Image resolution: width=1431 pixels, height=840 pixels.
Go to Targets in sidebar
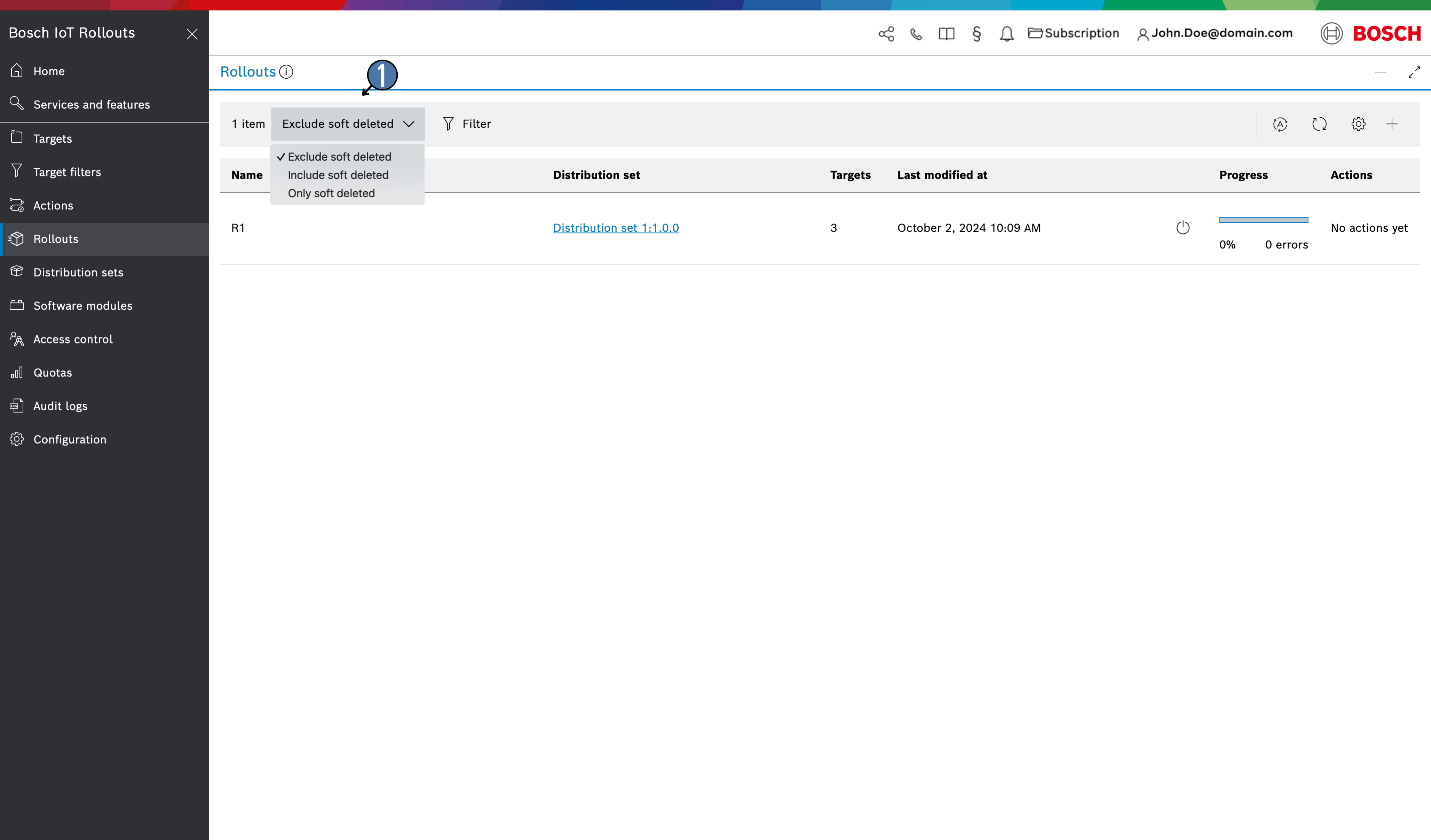click(x=104, y=138)
